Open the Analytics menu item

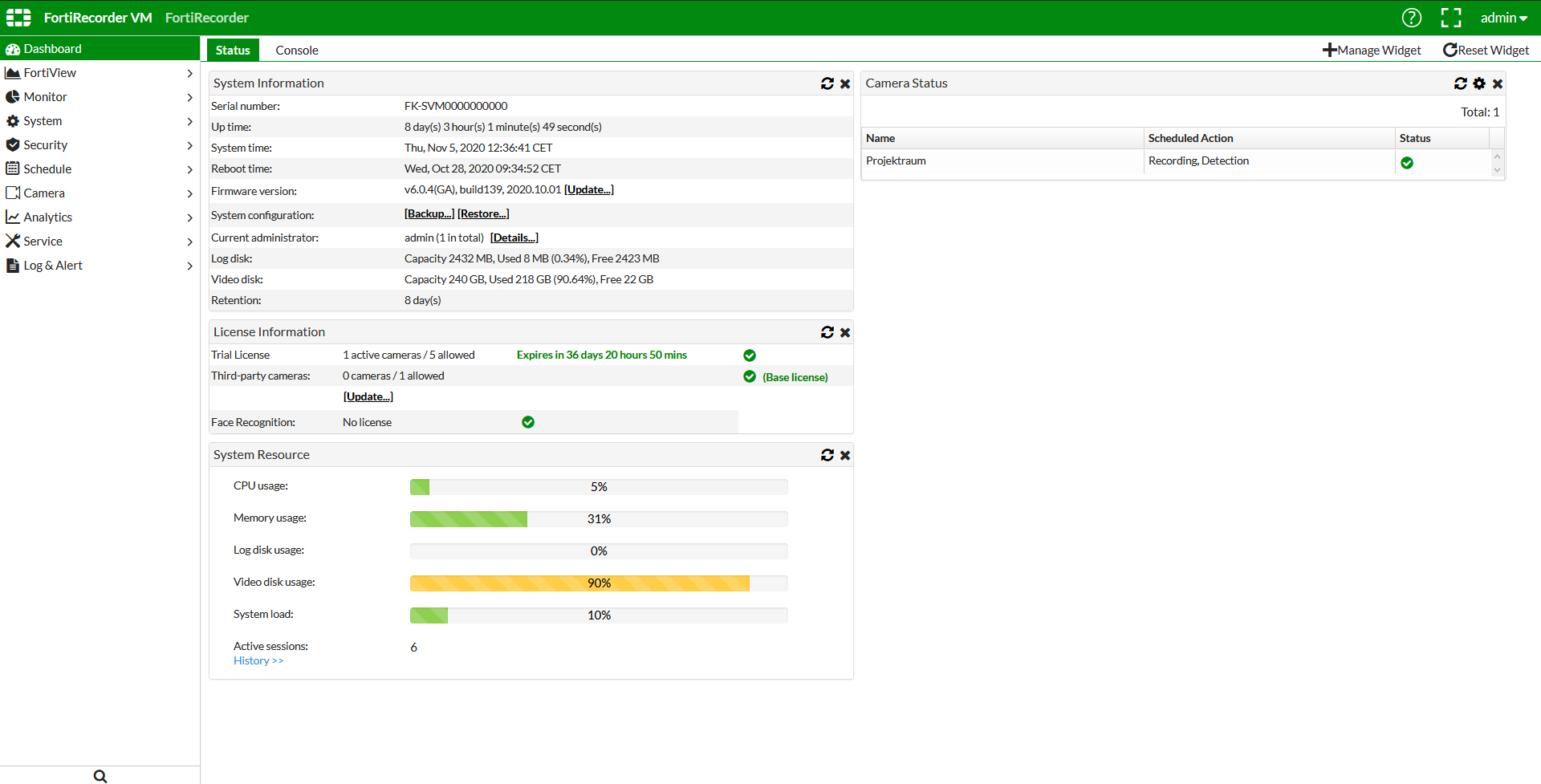click(100, 217)
